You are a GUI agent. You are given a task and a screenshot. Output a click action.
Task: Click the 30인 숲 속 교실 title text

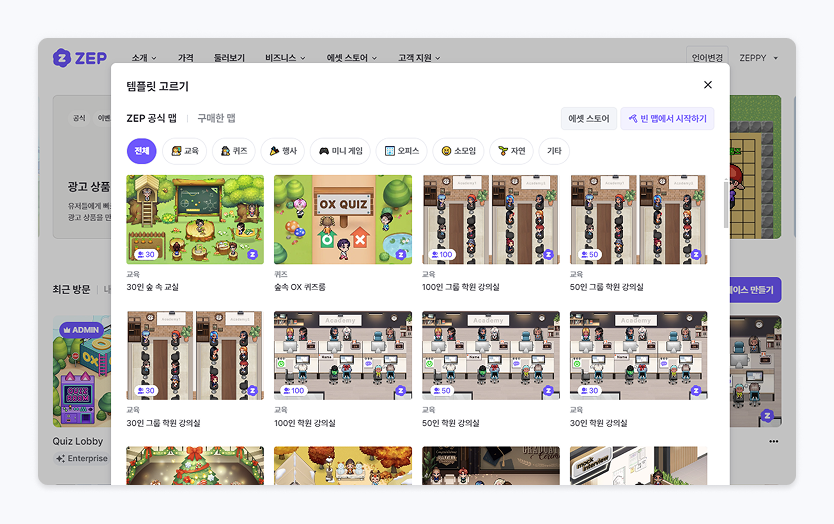[152, 287]
